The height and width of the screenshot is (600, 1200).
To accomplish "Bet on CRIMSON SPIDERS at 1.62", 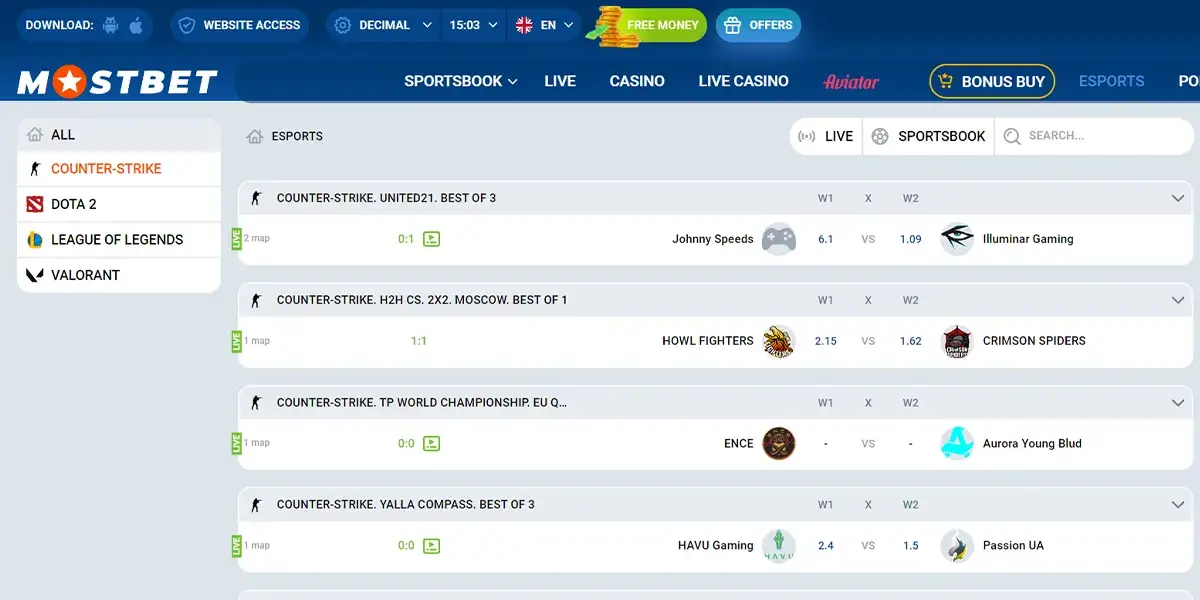I will [910, 341].
